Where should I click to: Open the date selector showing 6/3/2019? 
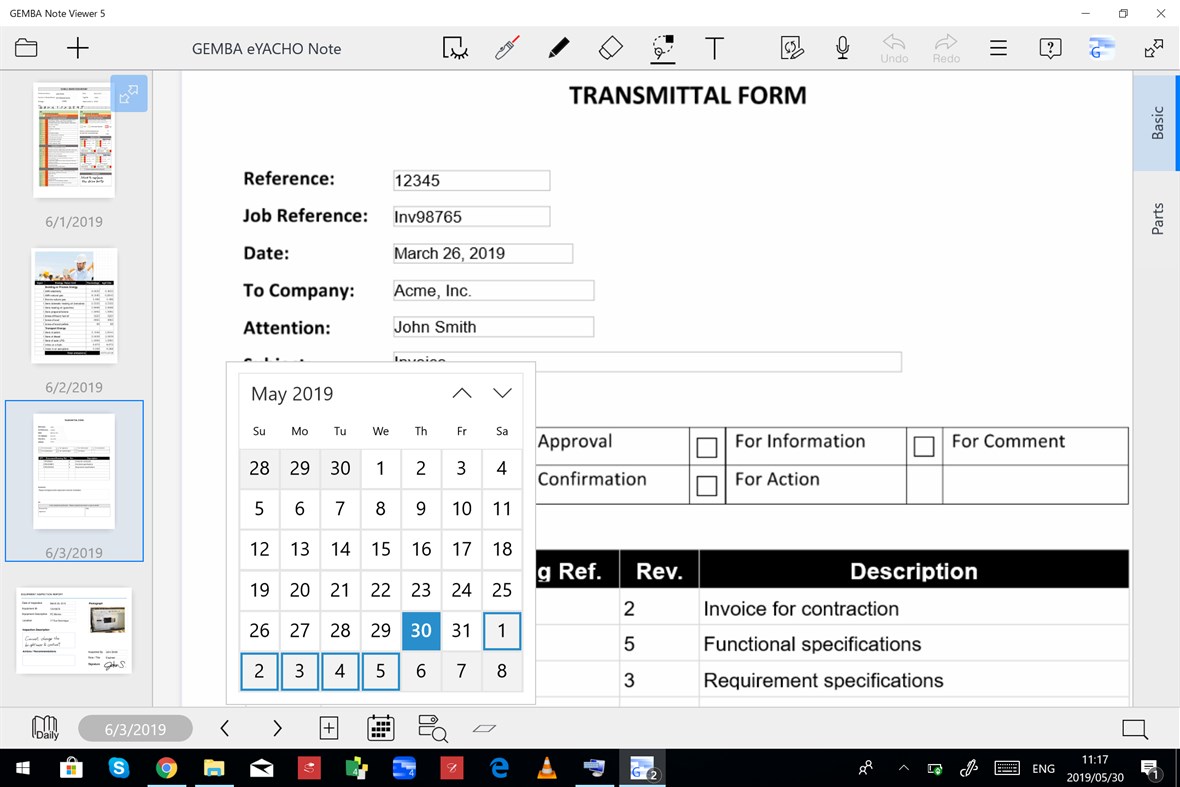click(135, 728)
